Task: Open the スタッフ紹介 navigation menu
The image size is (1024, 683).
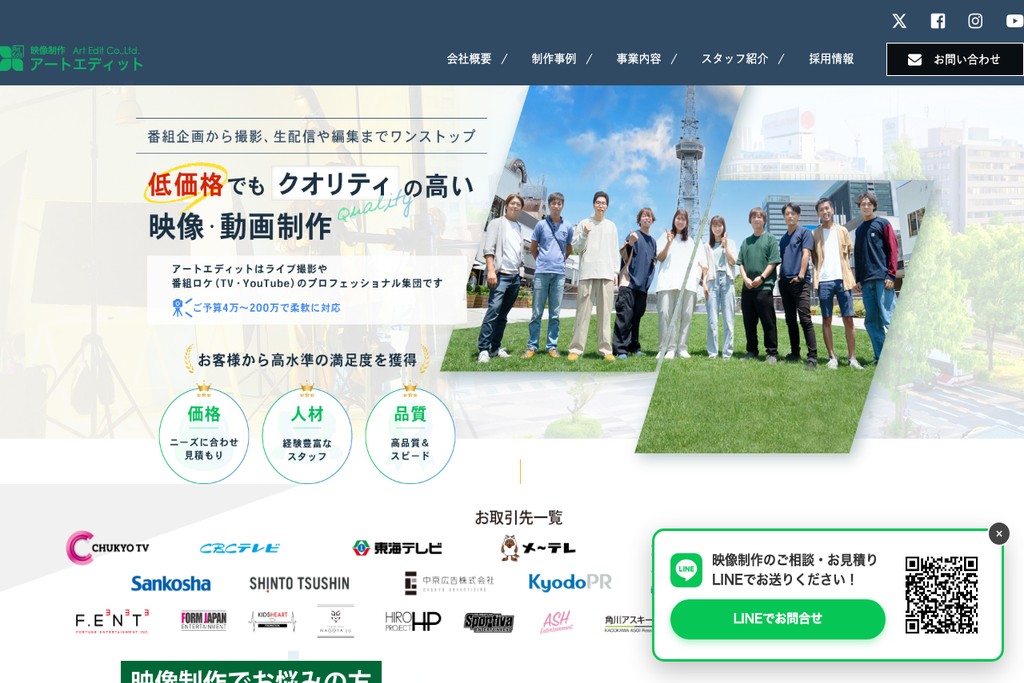Action: 735,58
